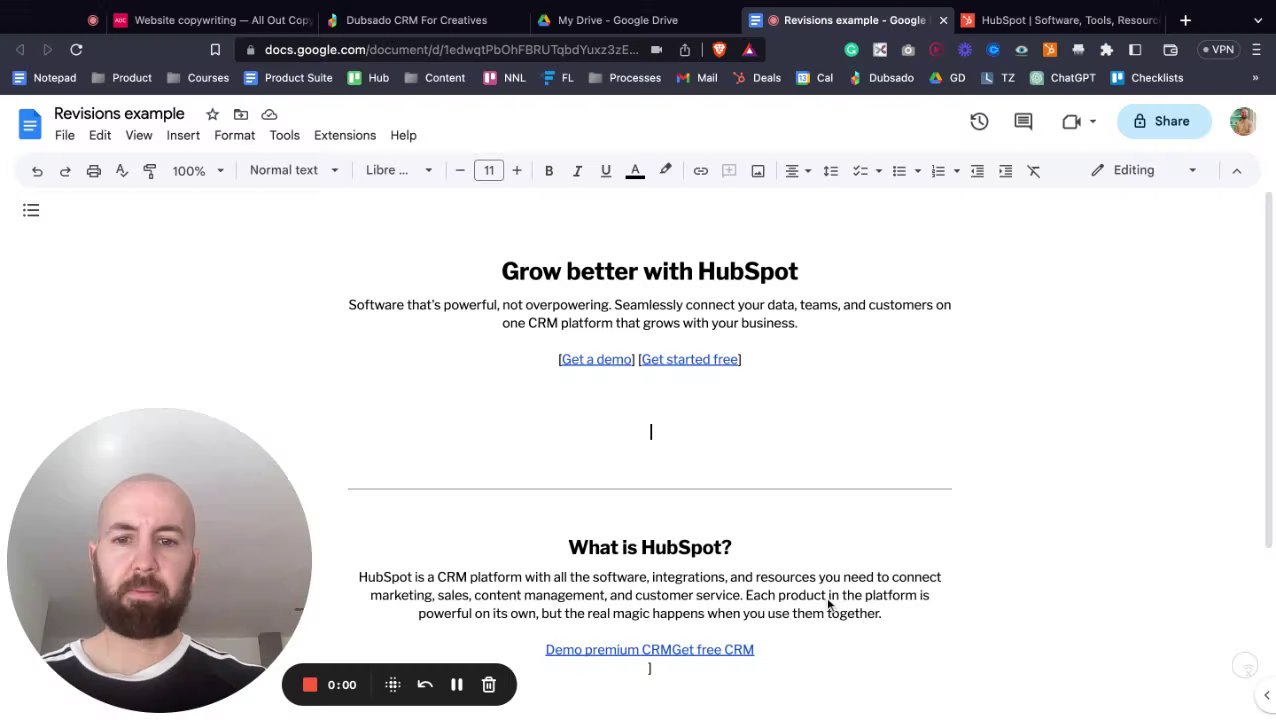This screenshot has height=720, width=1276.
Task: Select the Paint format roller
Action: pos(150,171)
